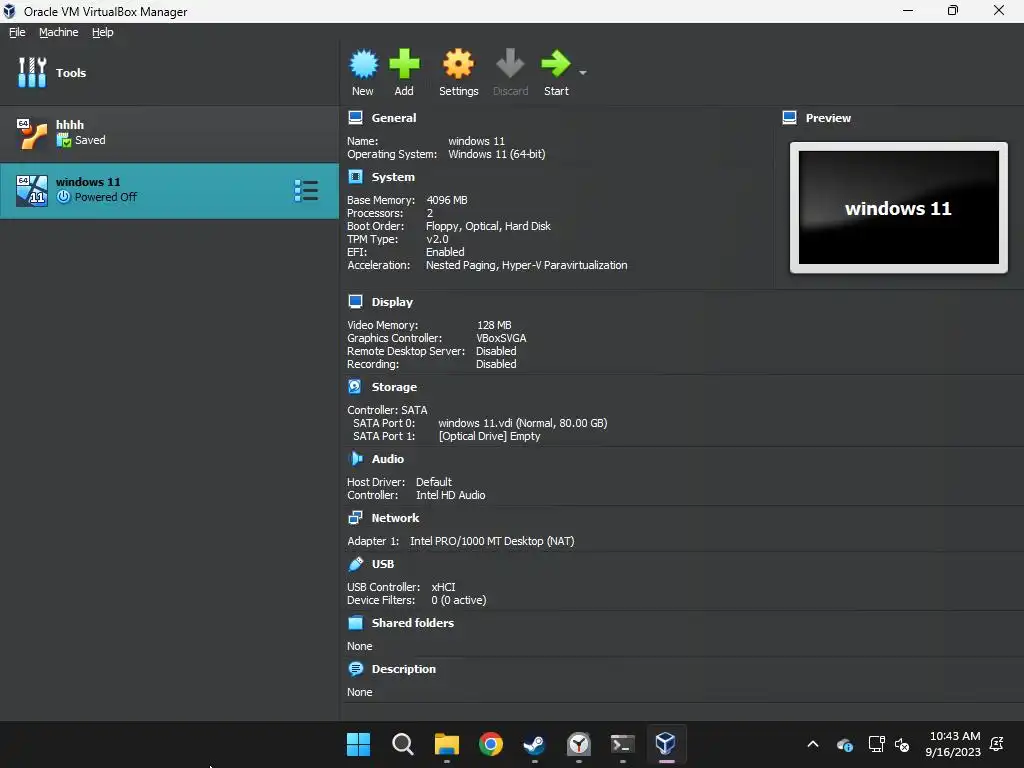Click the General section icon
Viewport: 1024px width, 768px height.
coord(355,118)
